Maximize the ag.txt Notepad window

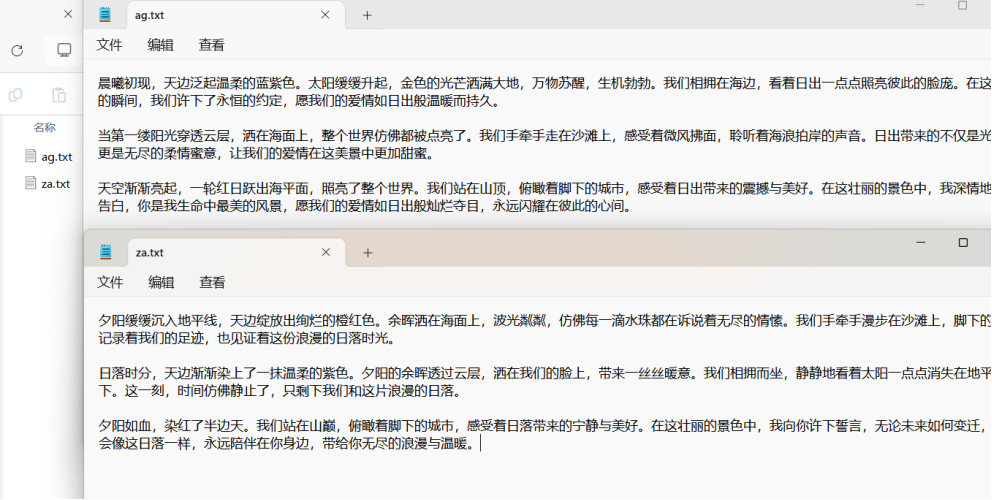click(x=962, y=5)
